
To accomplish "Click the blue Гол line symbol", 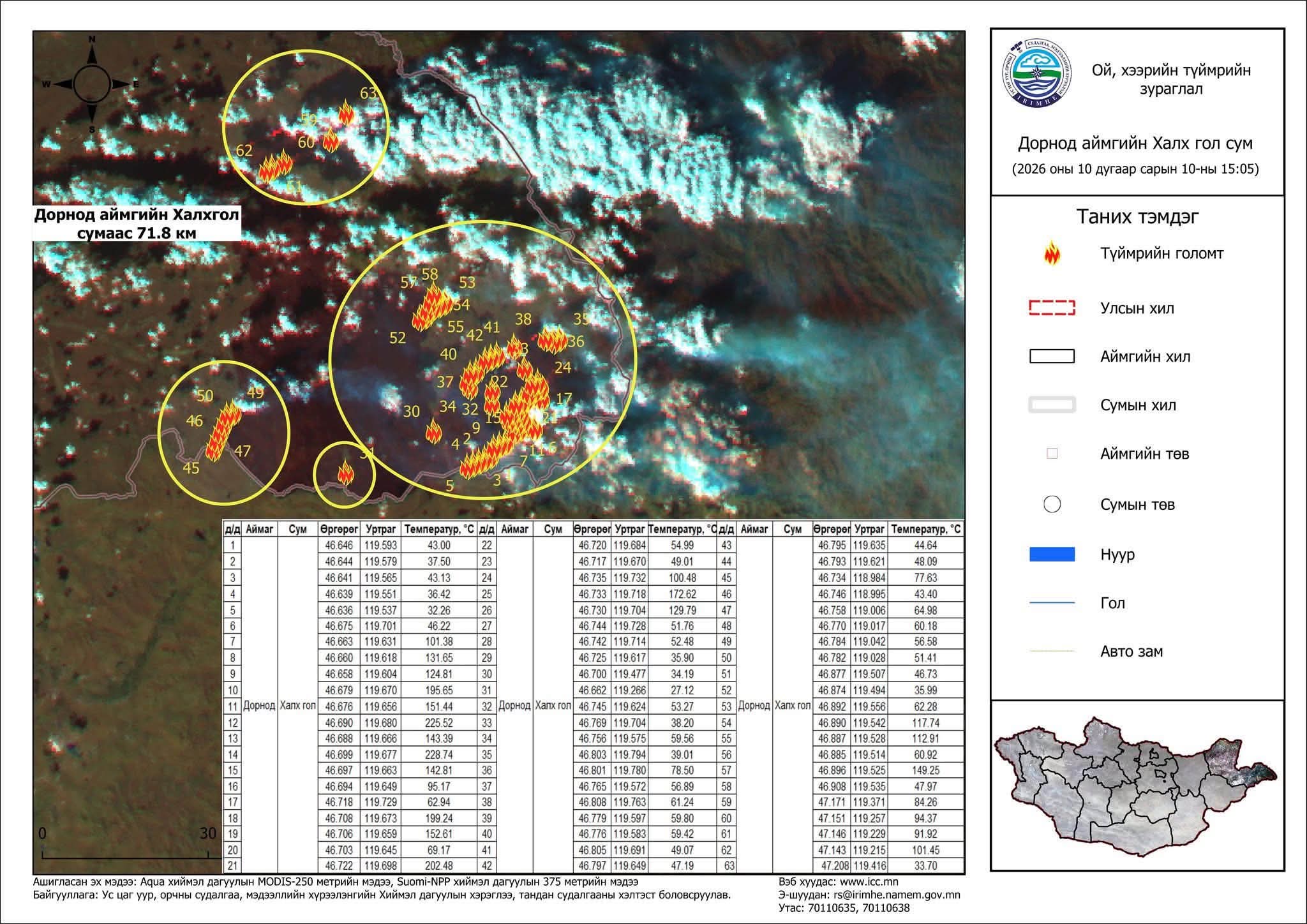I will click(x=1052, y=602).
